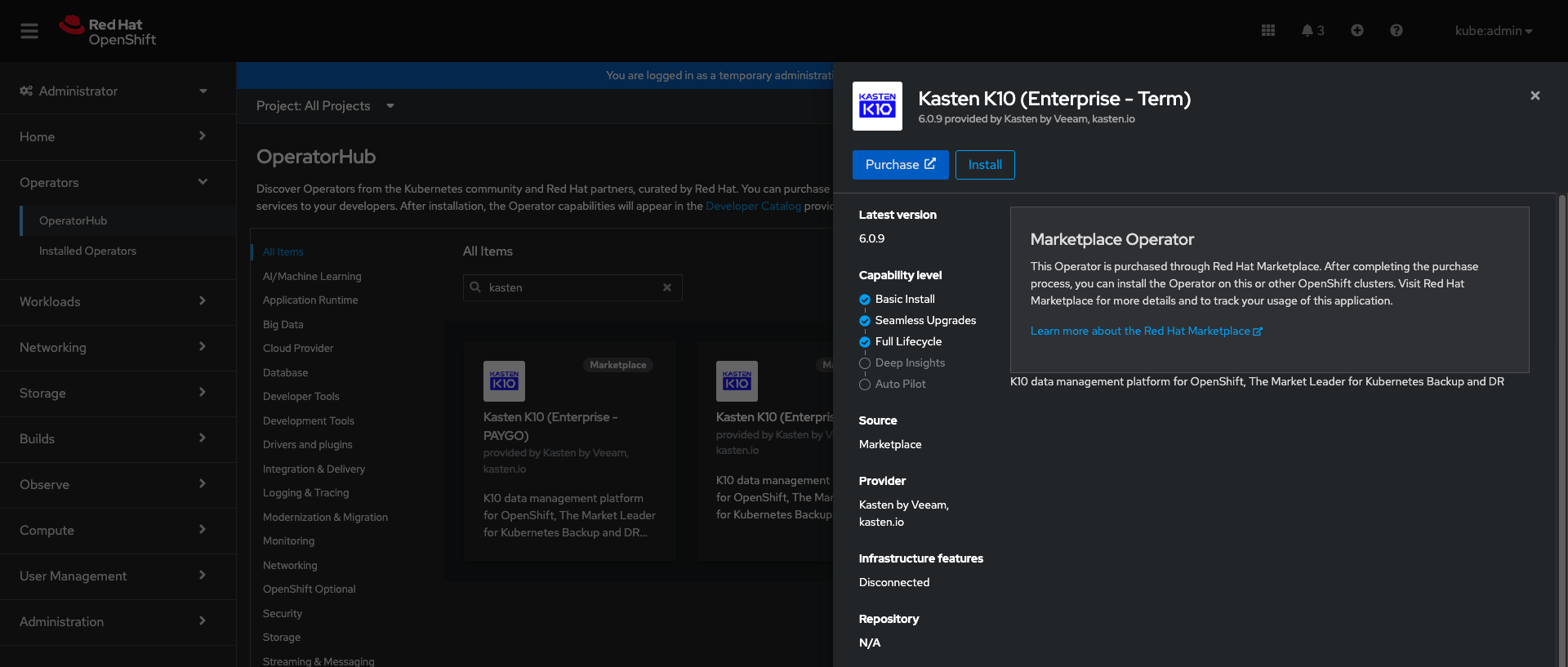This screenshot has width=1568, height=667.
Task: Follow the Developer Catalog link
Action: 753,206
